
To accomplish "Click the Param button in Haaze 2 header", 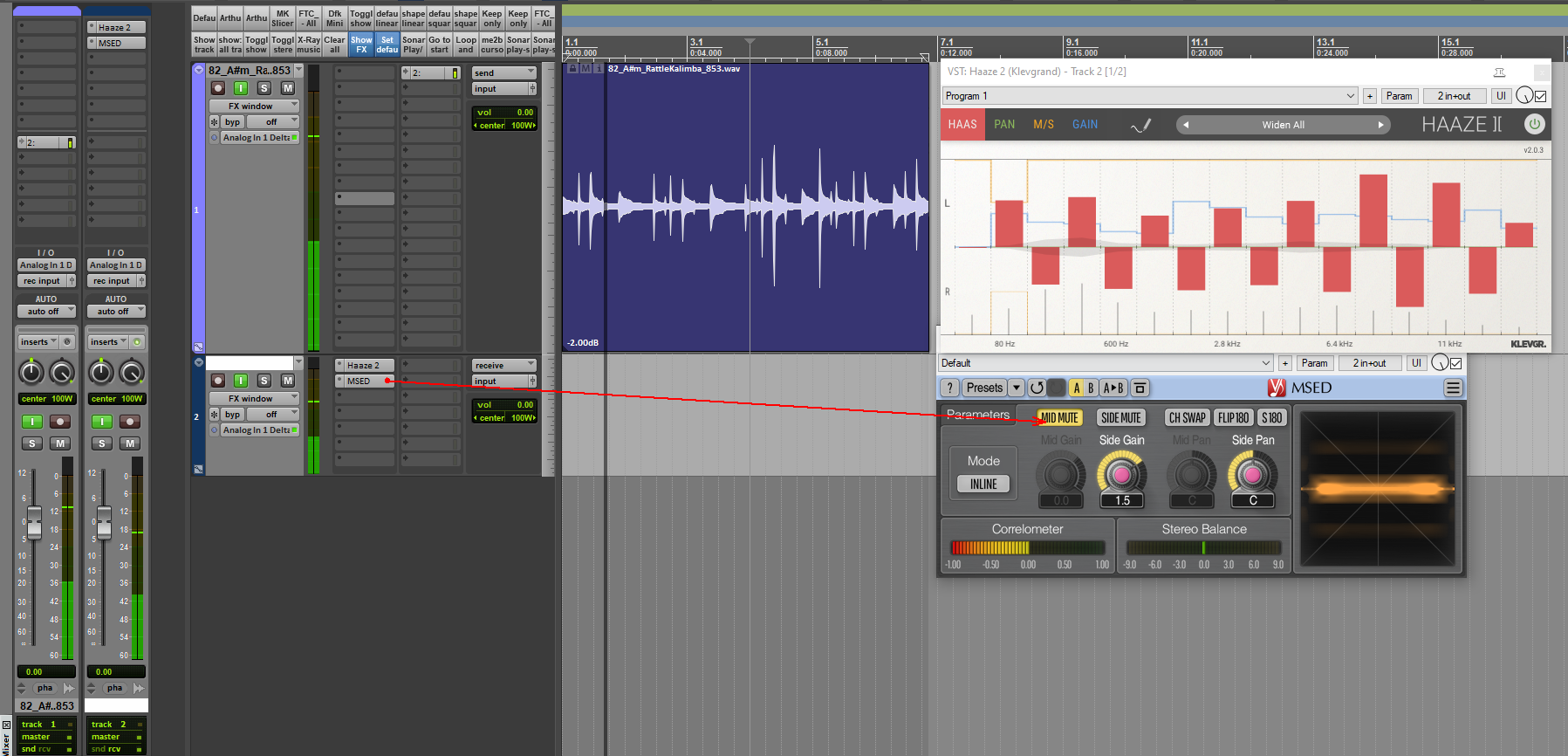I will (1399, 96).
